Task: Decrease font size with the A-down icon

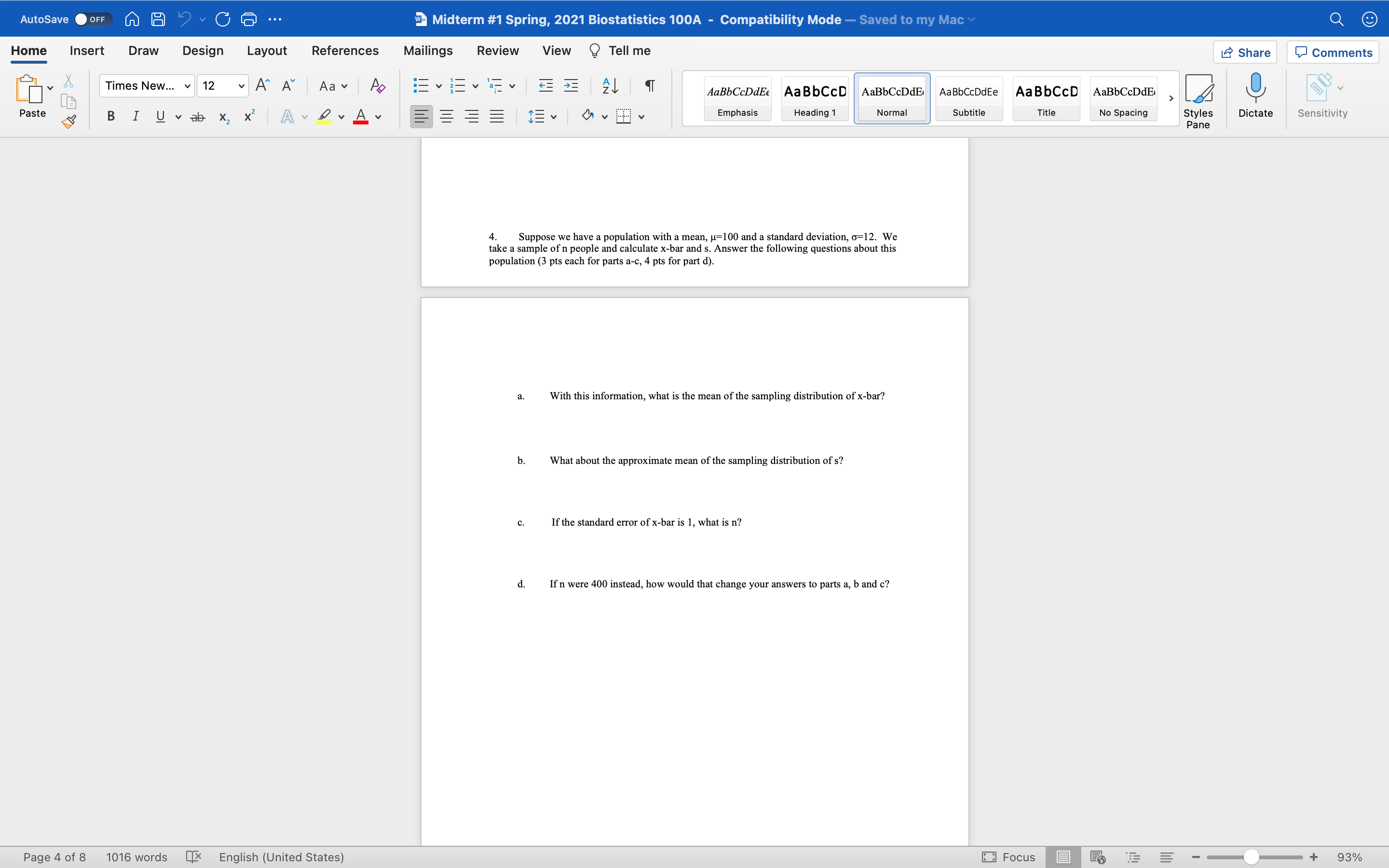Action: (288, 85)
